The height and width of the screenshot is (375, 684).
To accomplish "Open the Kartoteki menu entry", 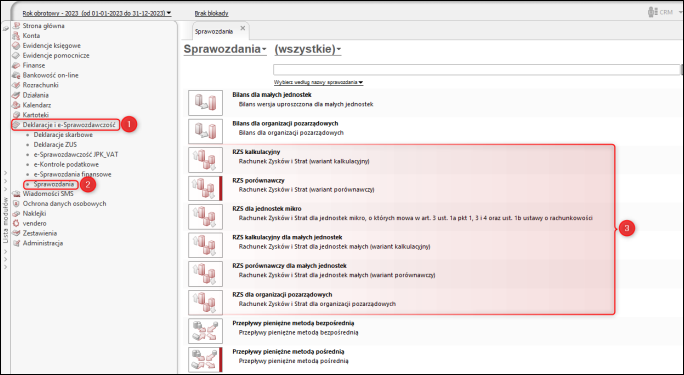I will point(36,115).
